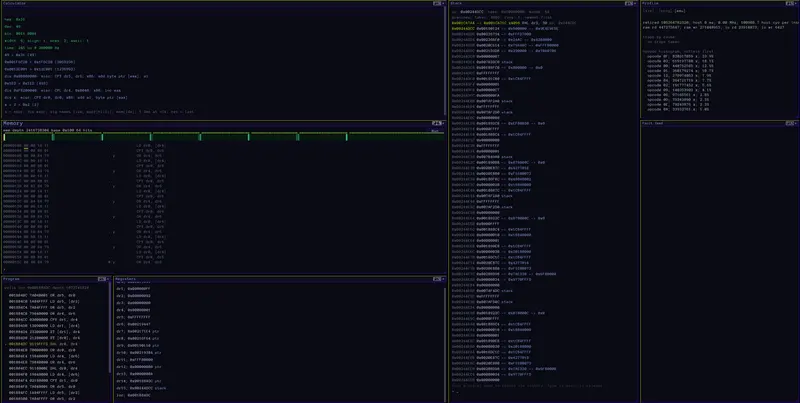Switch to the live tab in Profile
This screenshot has height=403, width=800.
648,10
